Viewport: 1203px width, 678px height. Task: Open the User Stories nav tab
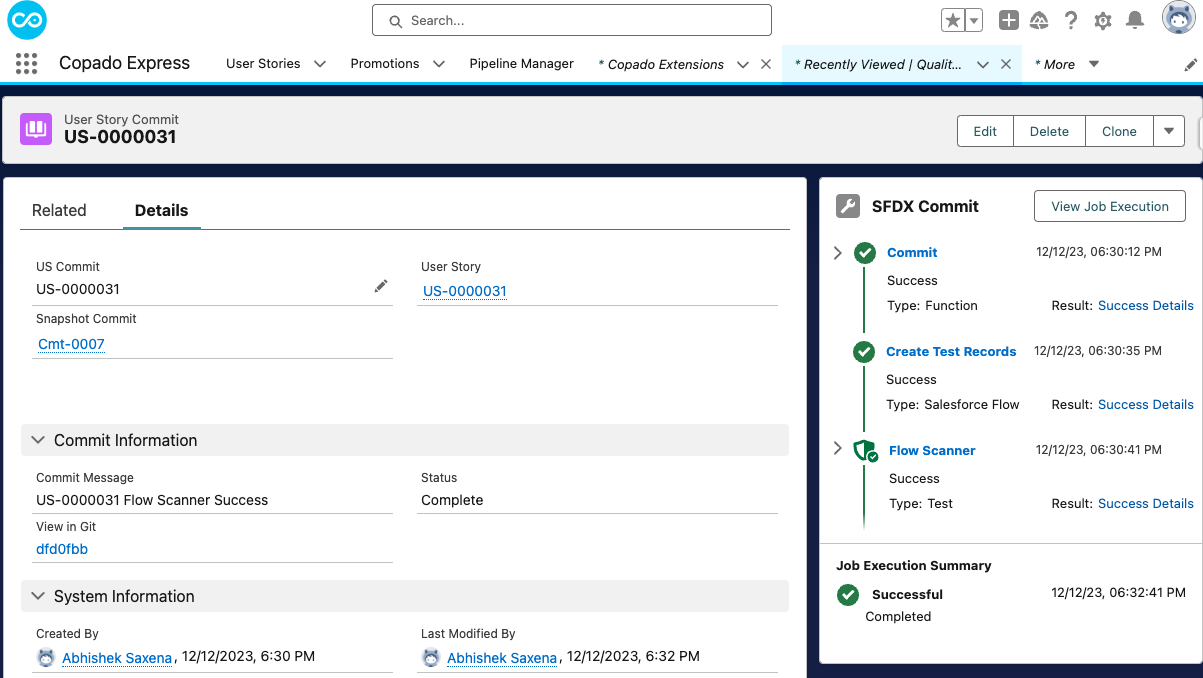(x=263, y=64)
